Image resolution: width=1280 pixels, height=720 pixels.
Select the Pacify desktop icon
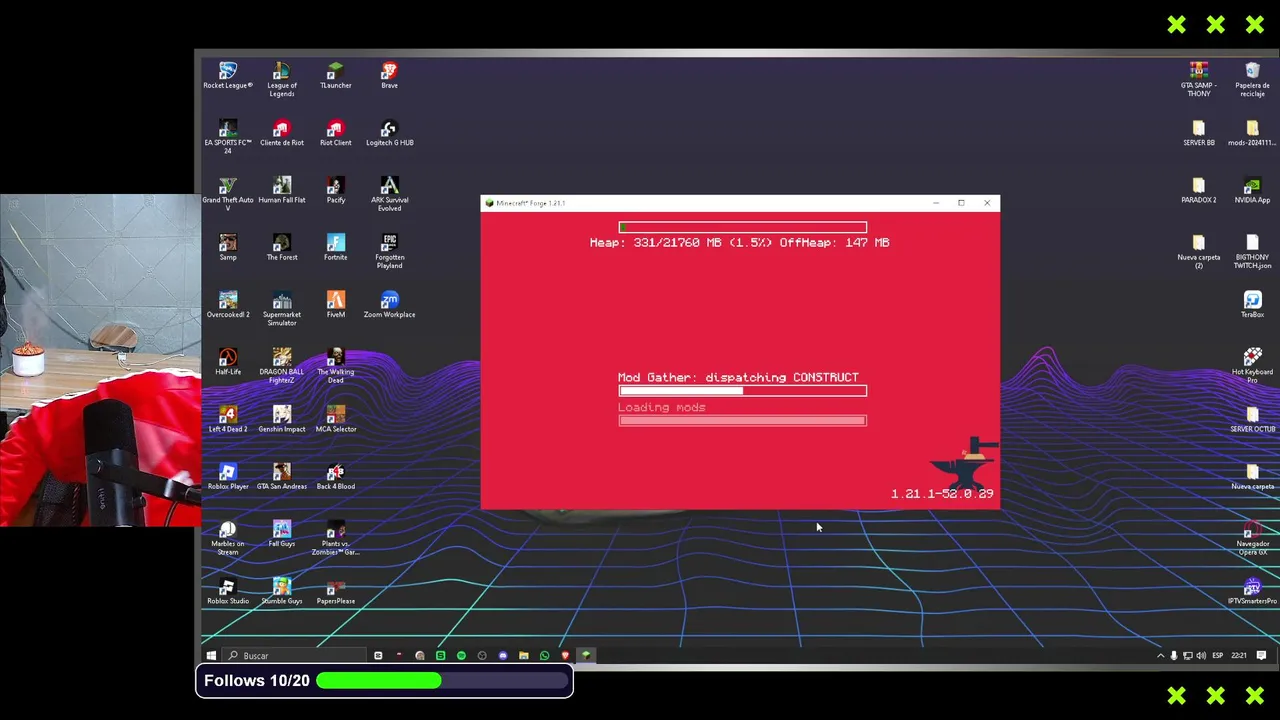coord(336,190)
